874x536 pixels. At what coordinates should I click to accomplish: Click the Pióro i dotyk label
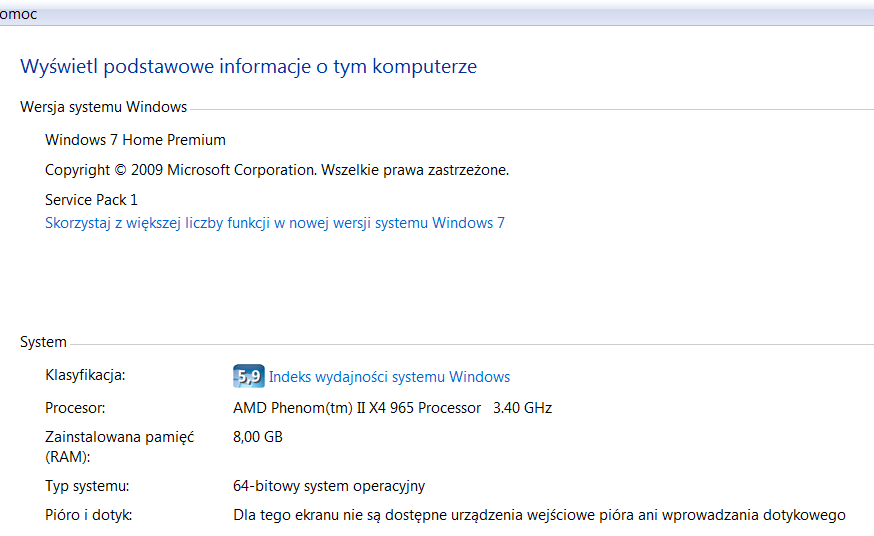pos(89,515)
